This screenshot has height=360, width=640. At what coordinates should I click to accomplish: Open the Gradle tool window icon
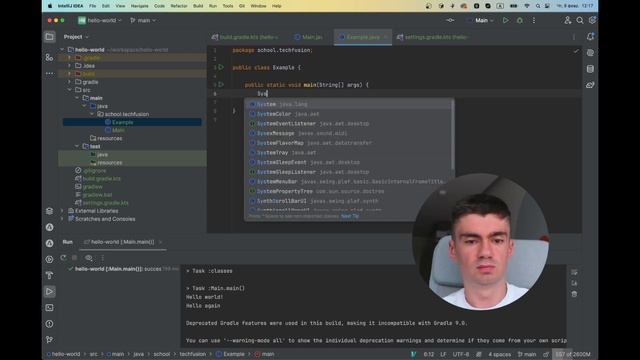(x=590, y=85)
